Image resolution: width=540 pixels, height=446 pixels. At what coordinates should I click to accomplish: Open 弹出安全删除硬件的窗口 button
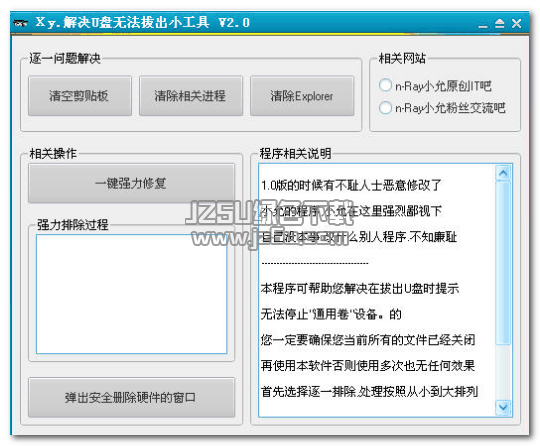click(x=131, y=397)
